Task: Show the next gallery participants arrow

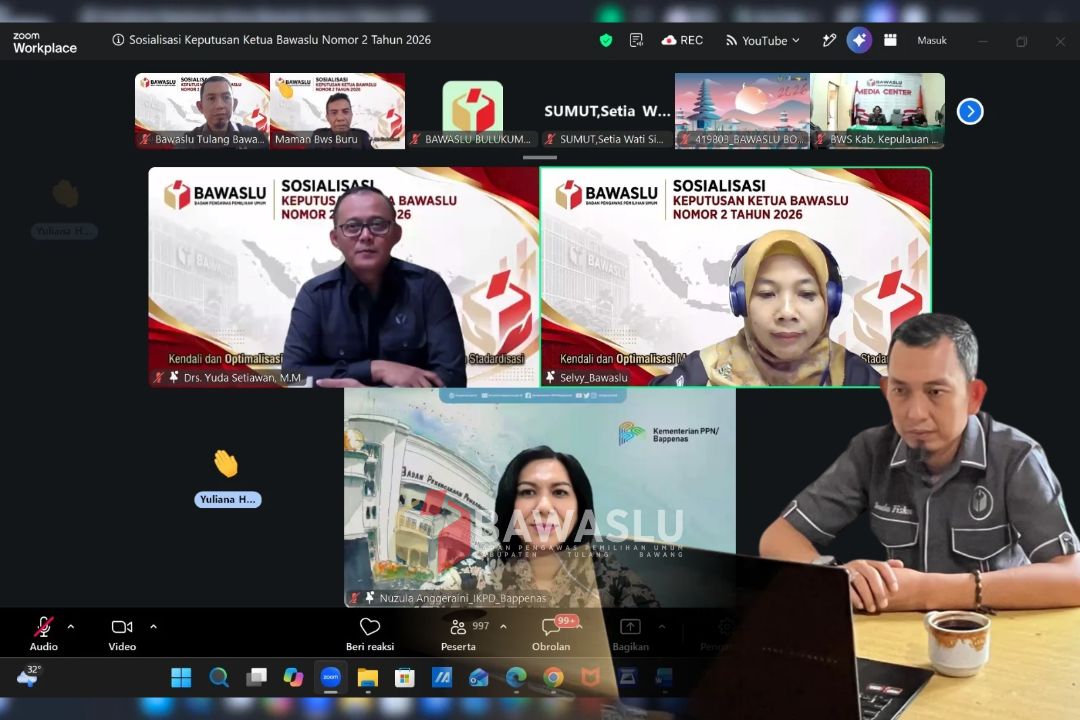Action: coord(970,111)
